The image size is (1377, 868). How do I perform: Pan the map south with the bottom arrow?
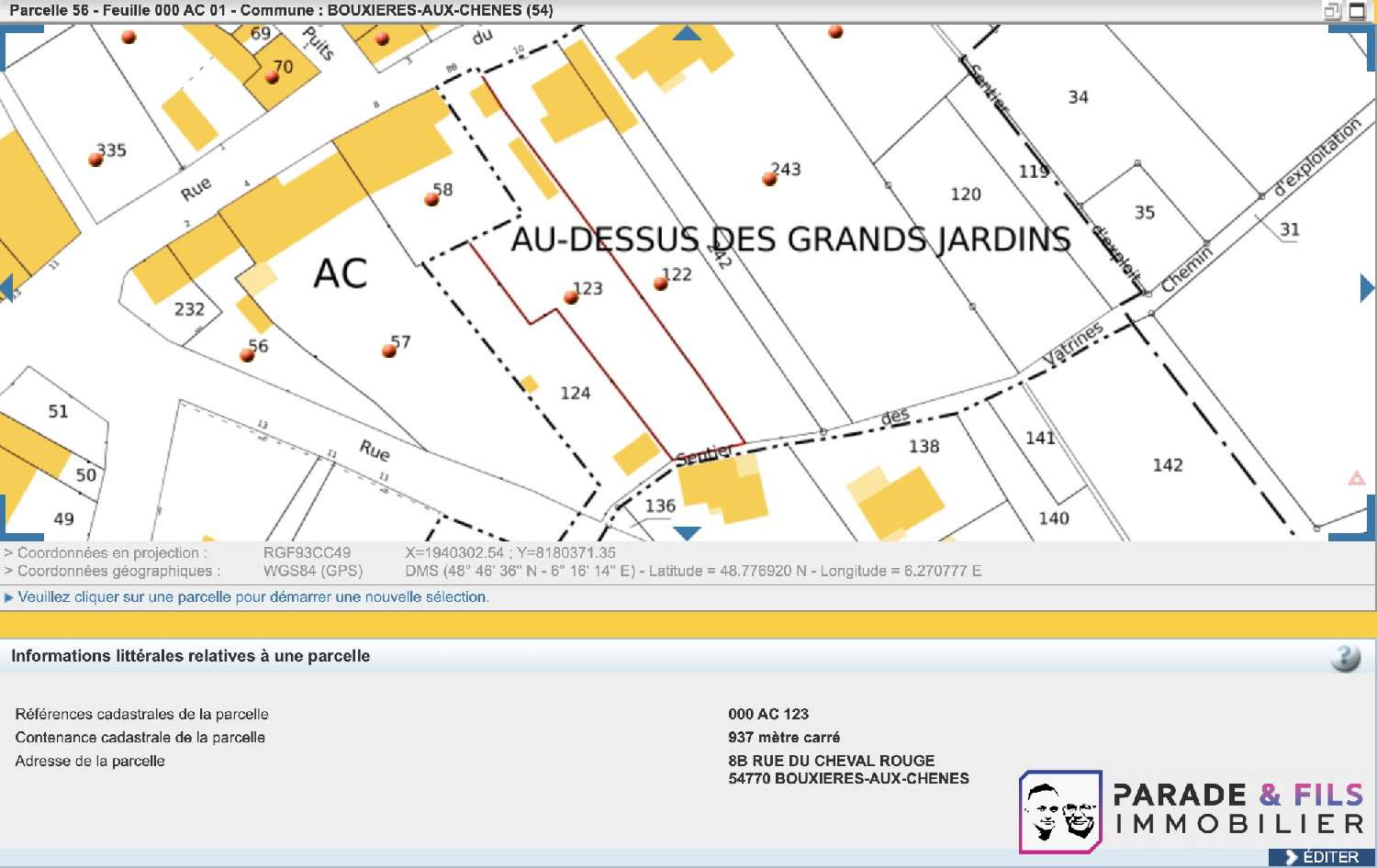point(687,533)
